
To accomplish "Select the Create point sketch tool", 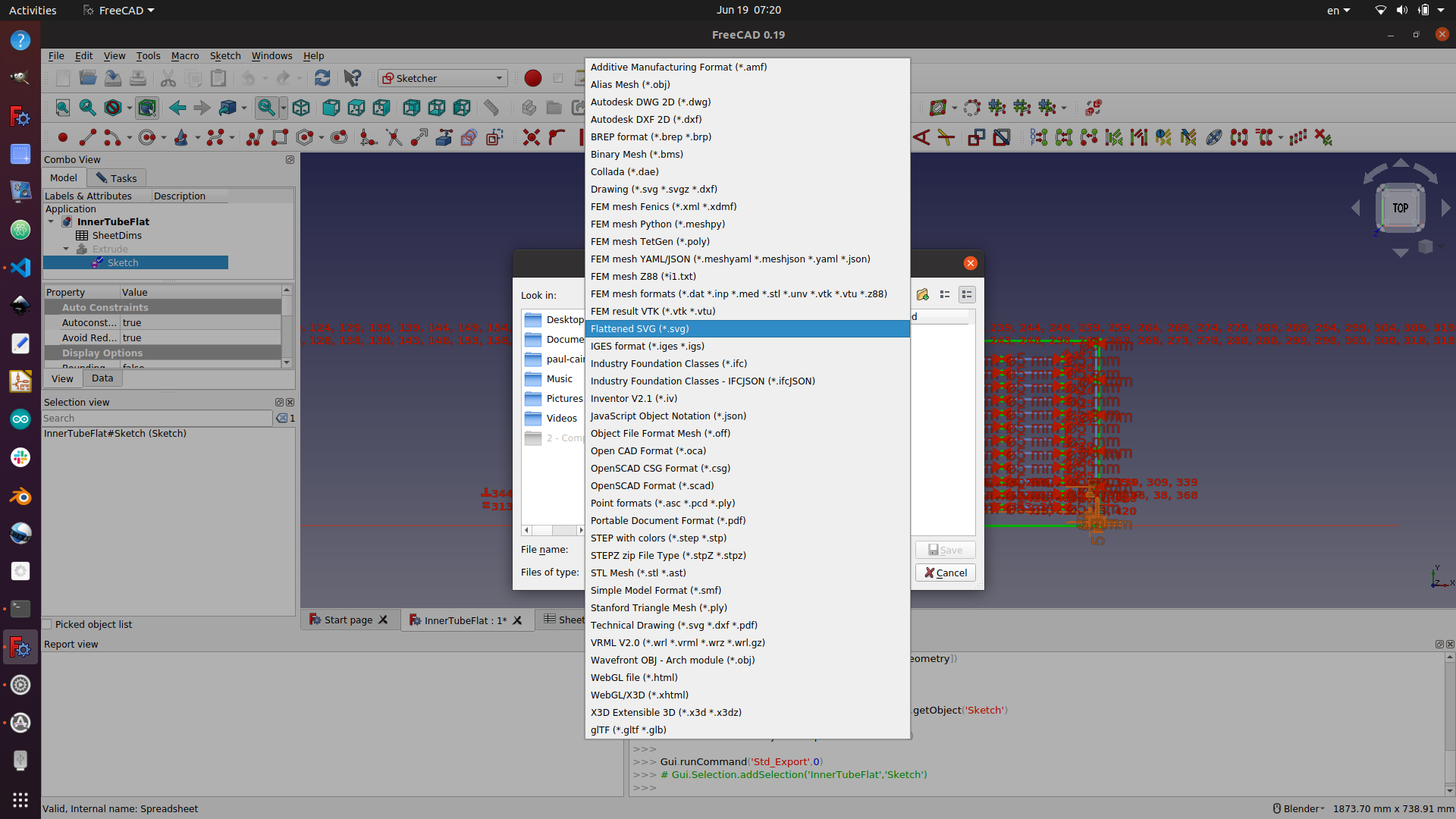I will 63,137.
